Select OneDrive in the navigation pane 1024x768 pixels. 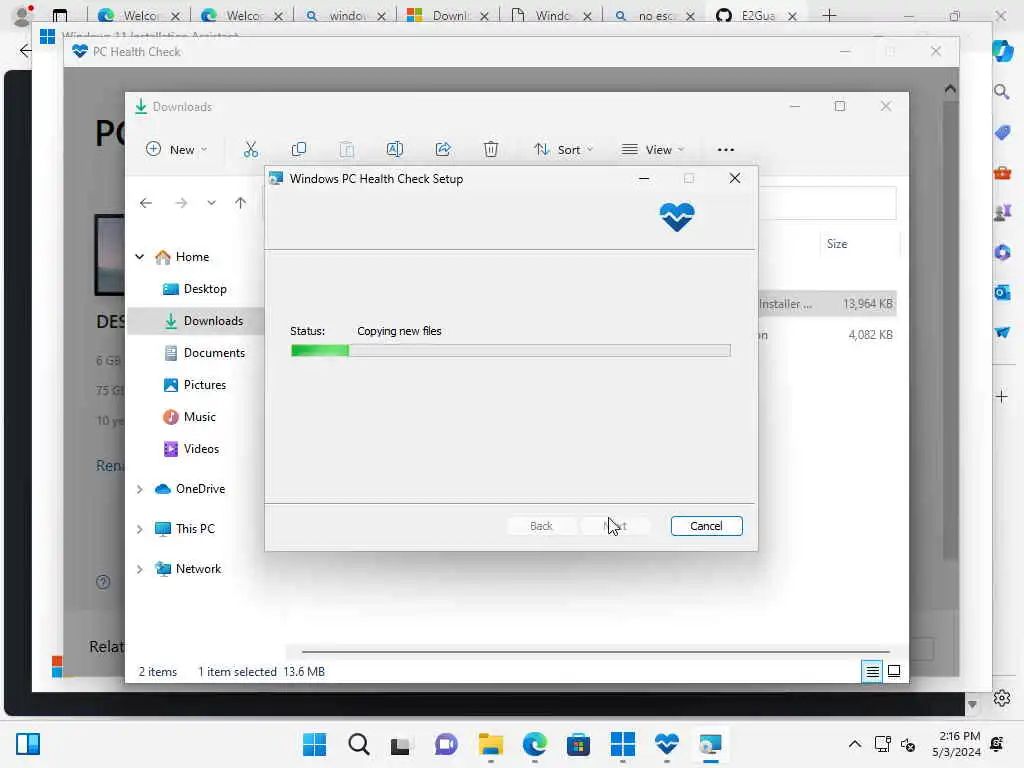tap(200, 488)
